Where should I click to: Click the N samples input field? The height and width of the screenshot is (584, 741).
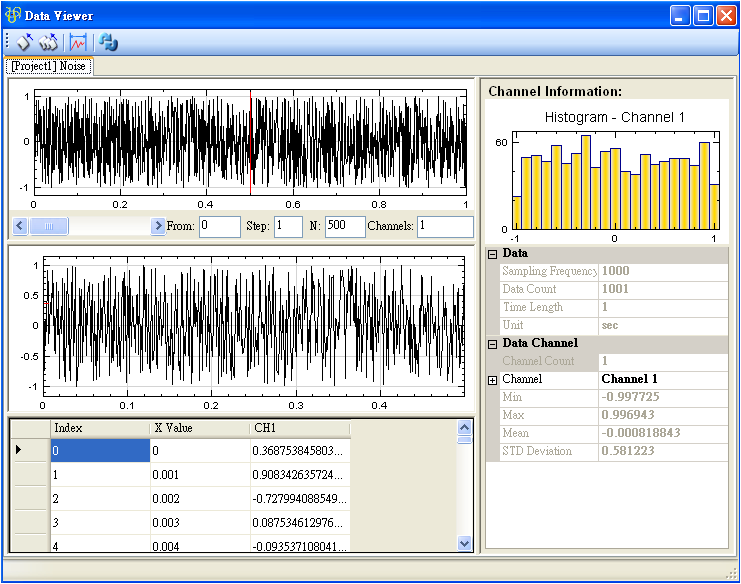344,226
